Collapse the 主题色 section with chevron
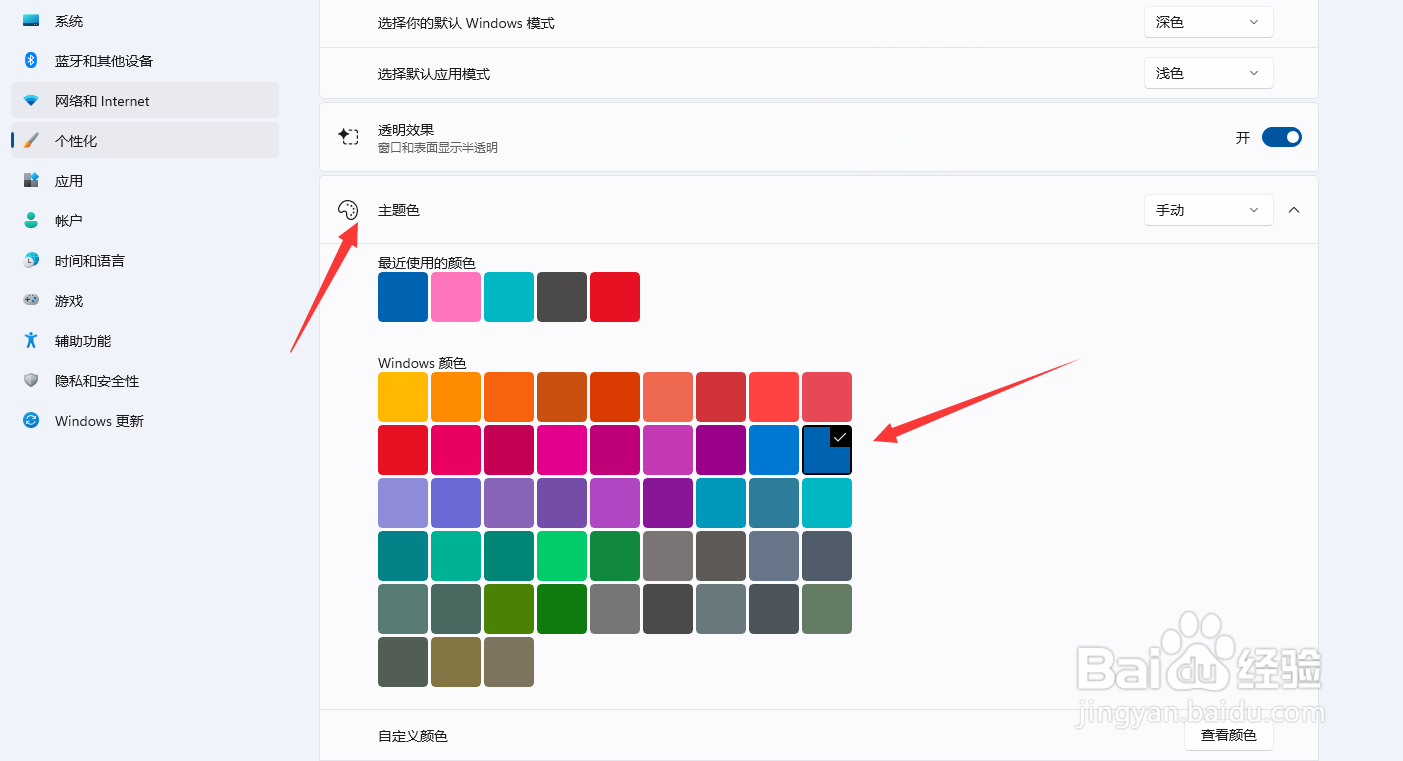The image size is (1403, 761). click(1294, 210)
